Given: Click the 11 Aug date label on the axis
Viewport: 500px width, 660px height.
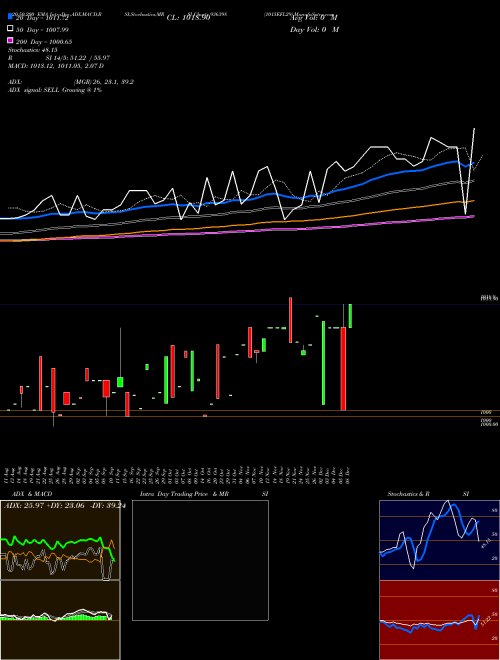Looking at the screenshot, I should click(x=7, y=475).
